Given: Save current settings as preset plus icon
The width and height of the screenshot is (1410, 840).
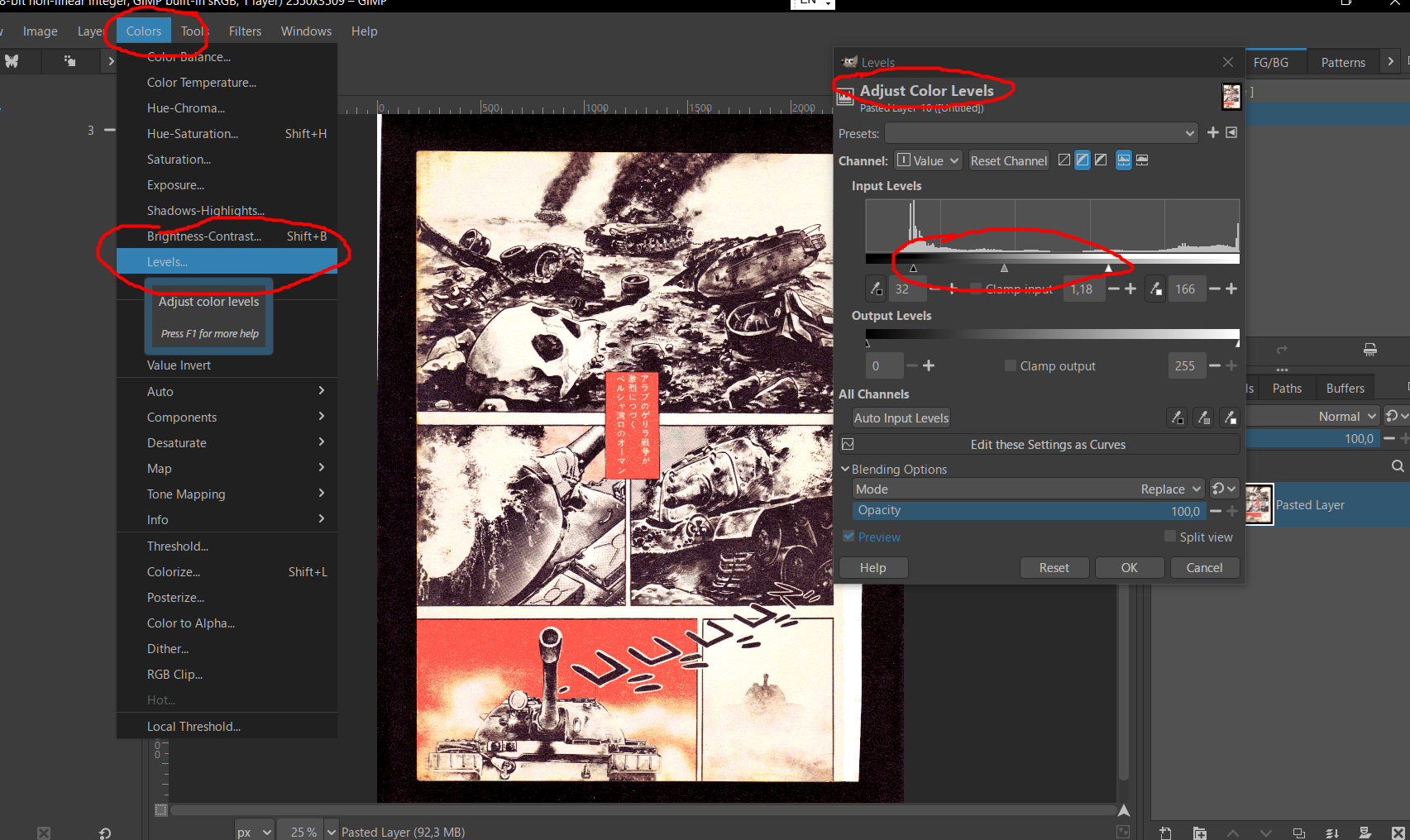Looking at the screenshot, I should click(1213, 132).
